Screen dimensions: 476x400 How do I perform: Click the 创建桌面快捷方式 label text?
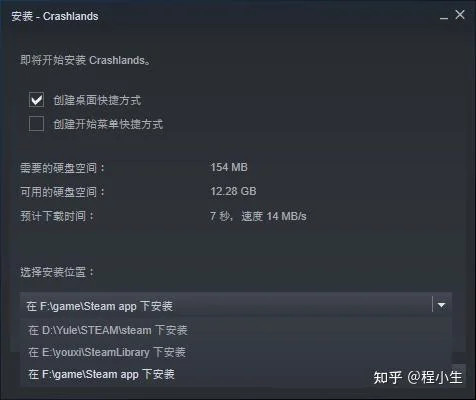coord(97,100)
